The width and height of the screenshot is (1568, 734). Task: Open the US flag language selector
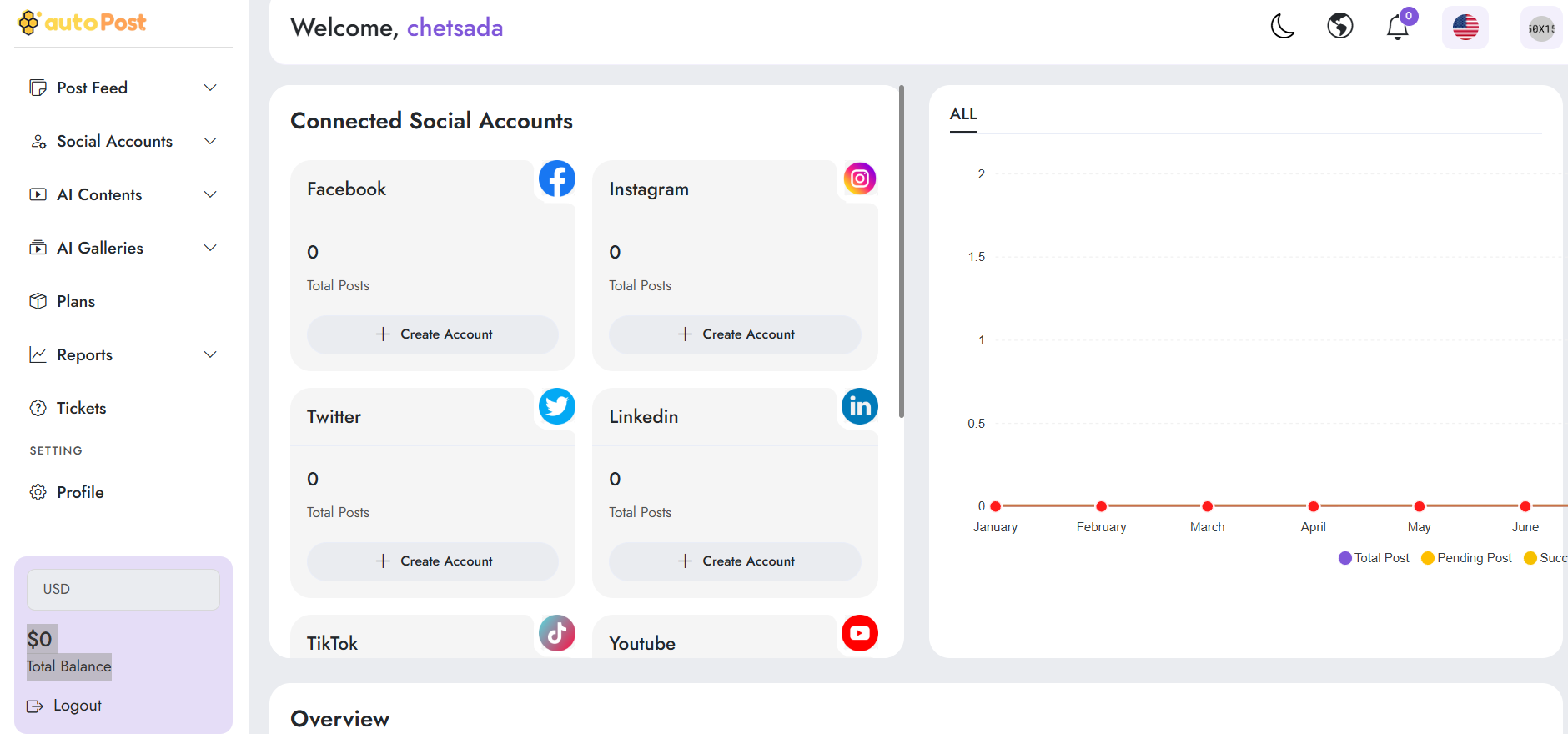pos(1465,28)
